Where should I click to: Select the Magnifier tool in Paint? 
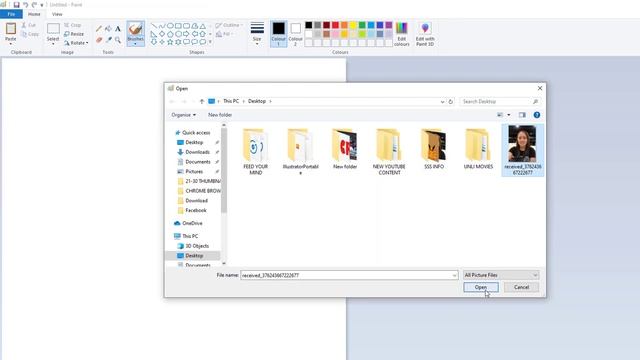point(118,40)
